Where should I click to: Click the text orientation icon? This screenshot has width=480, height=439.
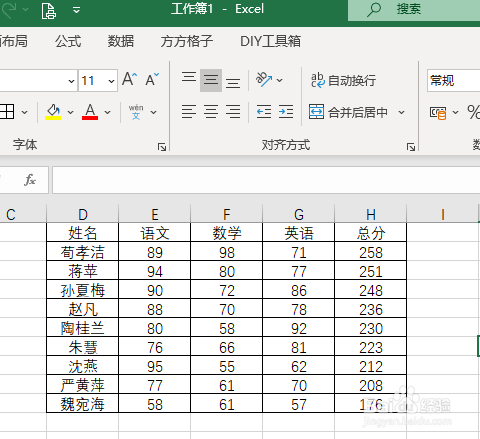264,80
